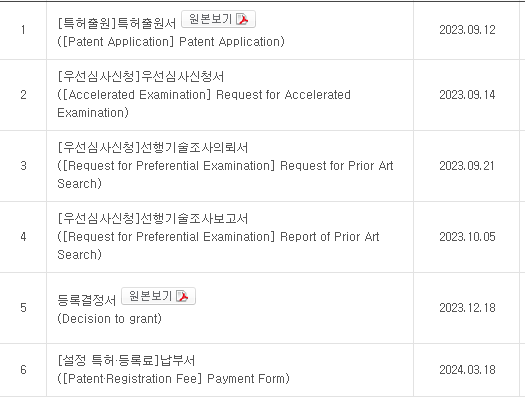Open PDF icon for Patent Application original
Image resolution: width=525 pixels, height=410 pixels.
pyautogui.click(x=242, y=19)
